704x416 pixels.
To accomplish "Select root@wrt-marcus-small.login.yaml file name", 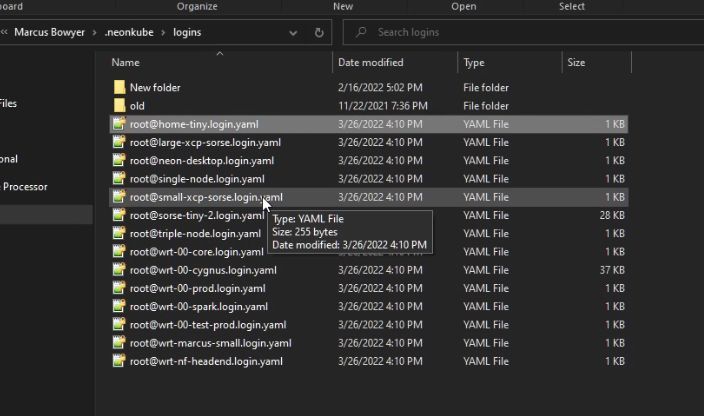I will (x=211, y=343).
